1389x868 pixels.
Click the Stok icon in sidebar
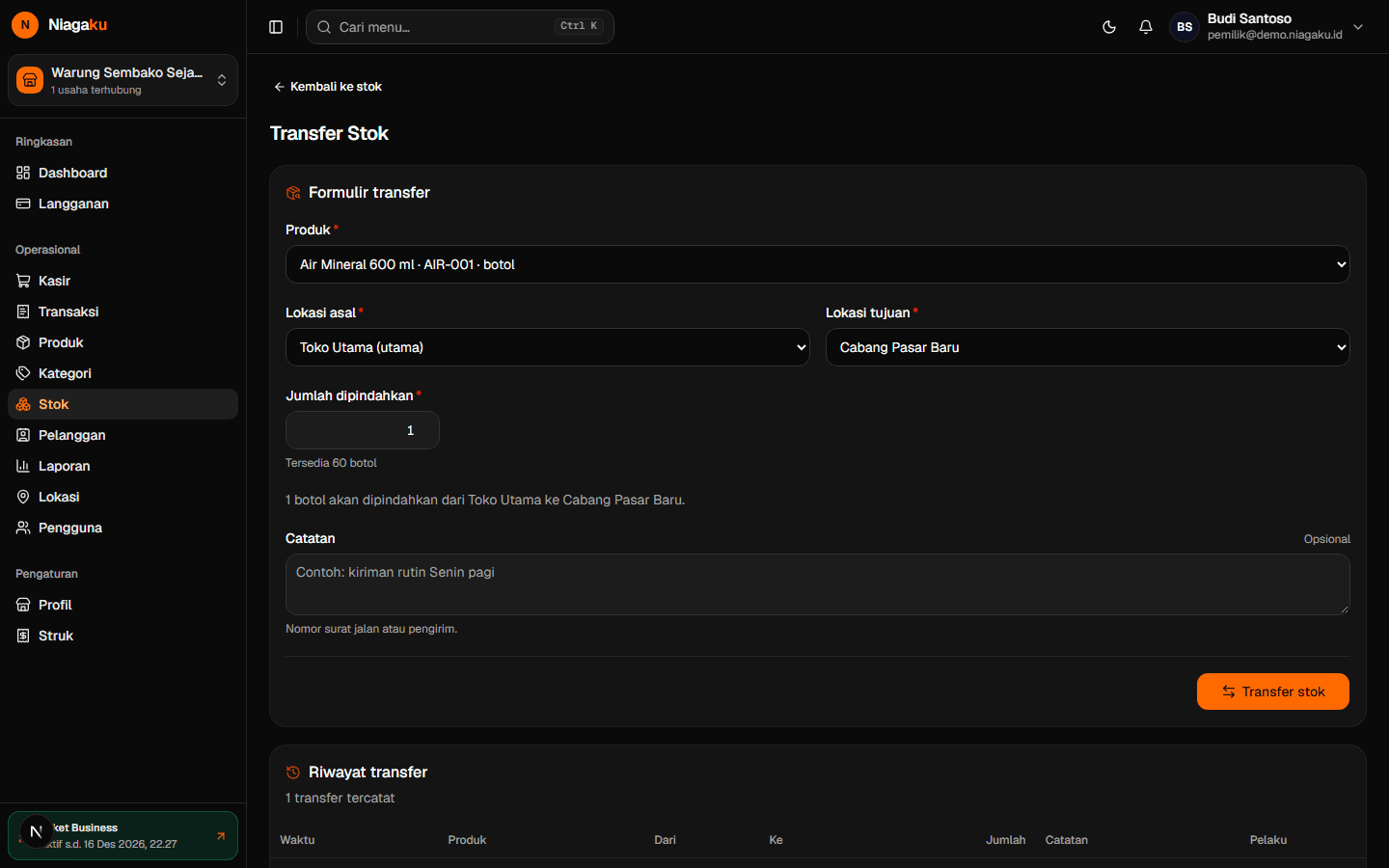click(23, 404)
